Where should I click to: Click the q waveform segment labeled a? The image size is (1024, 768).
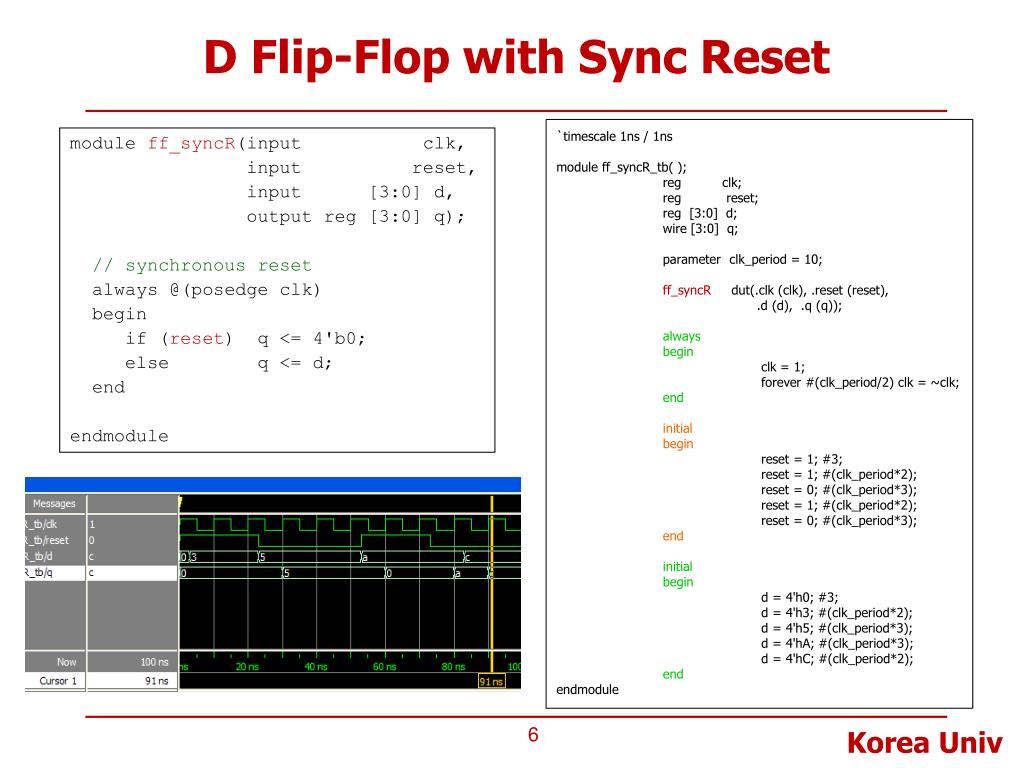tap(471, 573)
